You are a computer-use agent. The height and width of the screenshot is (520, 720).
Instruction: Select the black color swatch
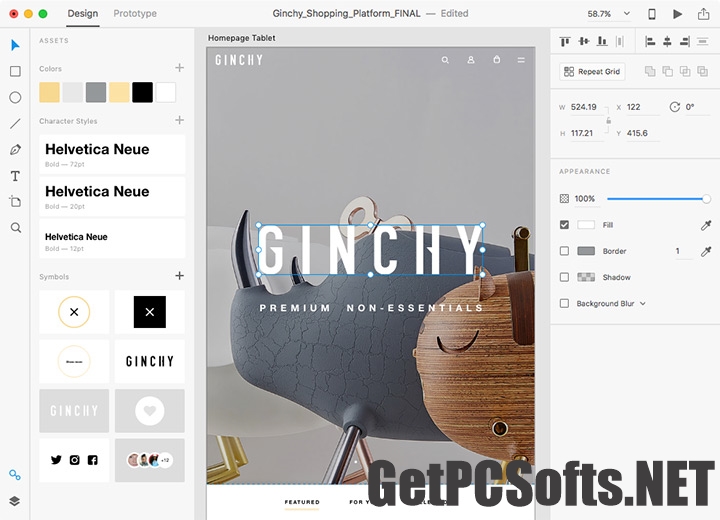coord(142,92)
